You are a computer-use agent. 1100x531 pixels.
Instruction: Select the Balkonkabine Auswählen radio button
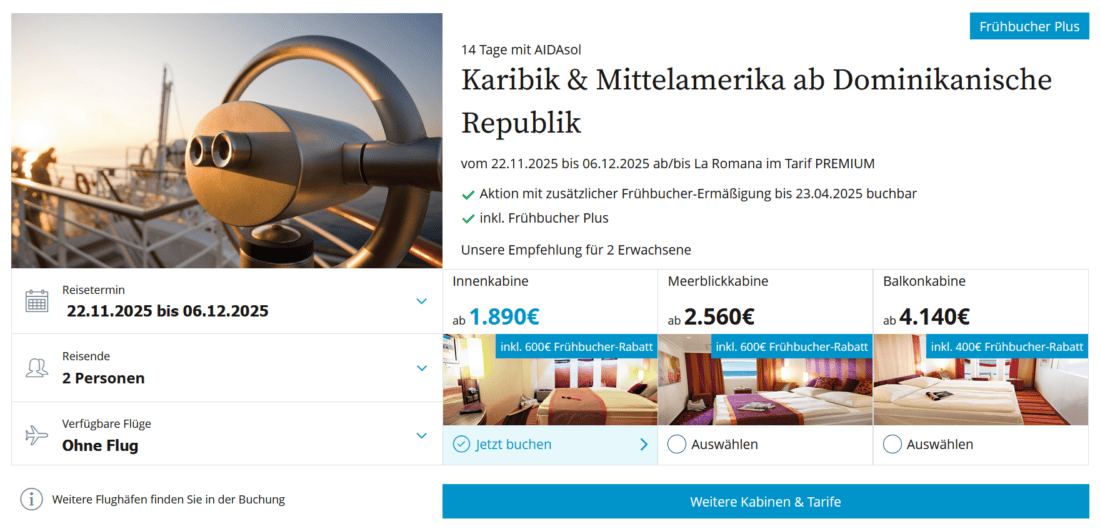coord(892,444)
